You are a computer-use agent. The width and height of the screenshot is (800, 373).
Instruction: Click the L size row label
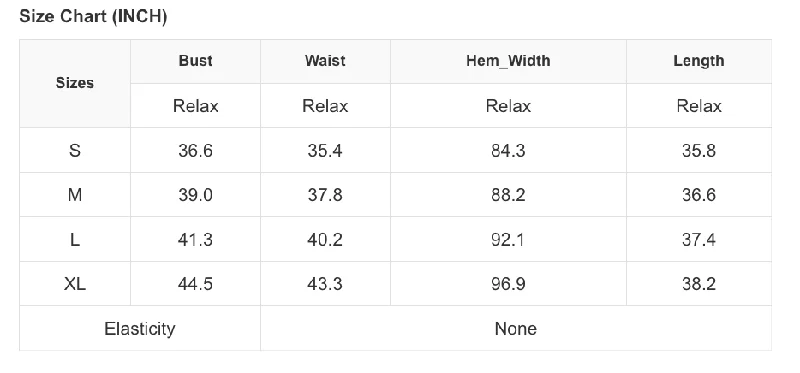click(x=75, y=239)
